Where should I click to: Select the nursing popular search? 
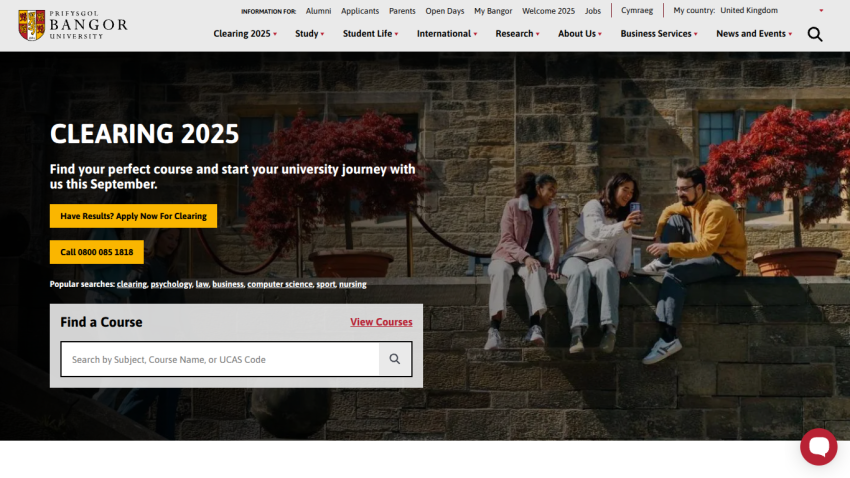pos(353,284)
